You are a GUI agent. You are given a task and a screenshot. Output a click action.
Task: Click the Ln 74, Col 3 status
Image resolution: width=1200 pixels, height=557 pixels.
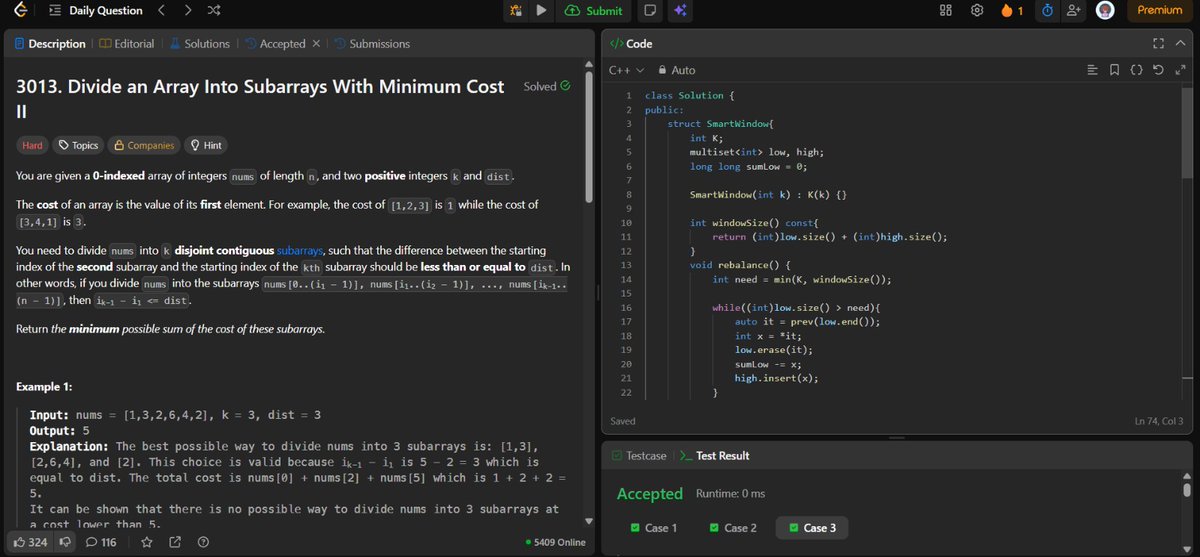[x=1159, y=421]
